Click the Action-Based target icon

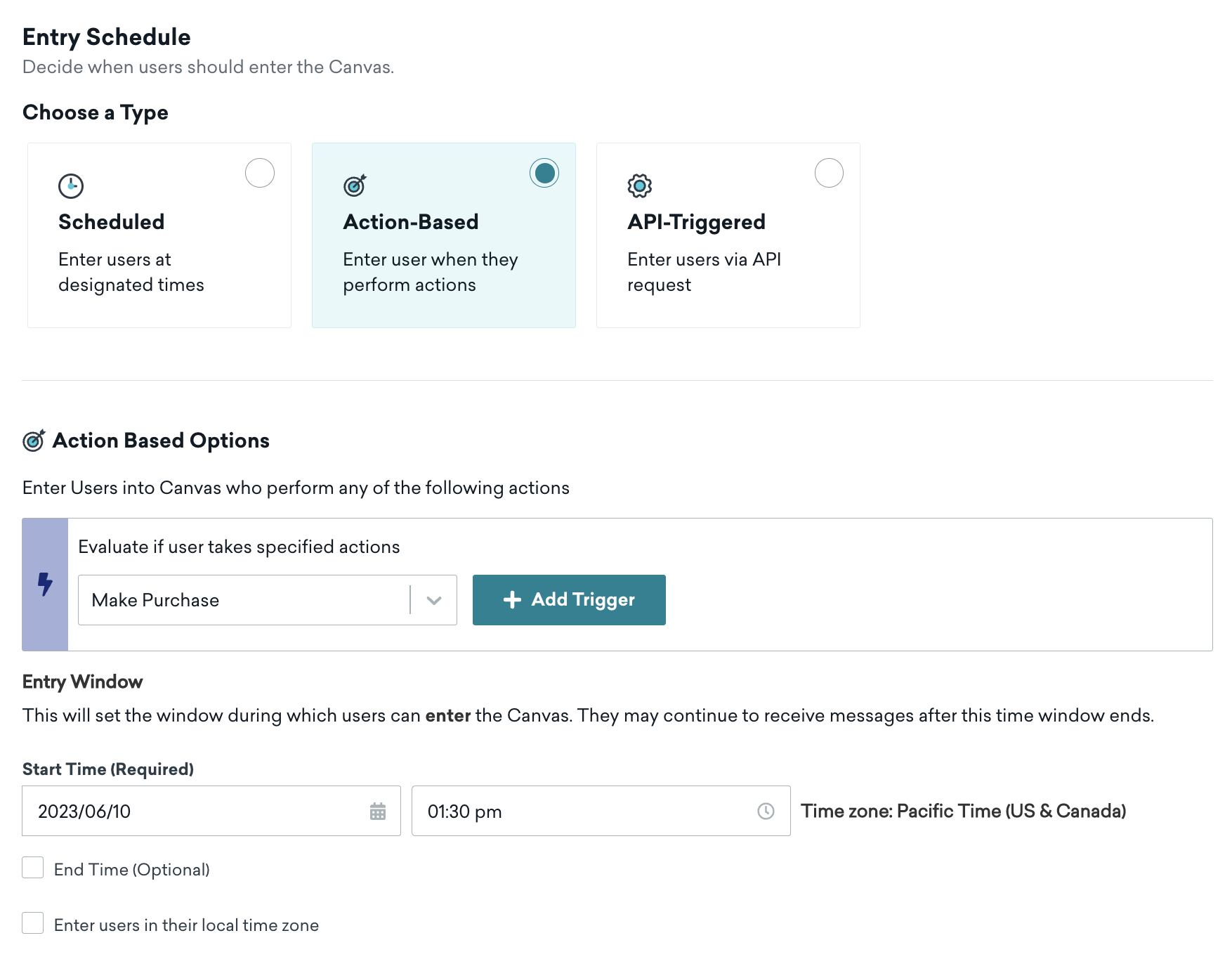point(355,185)
